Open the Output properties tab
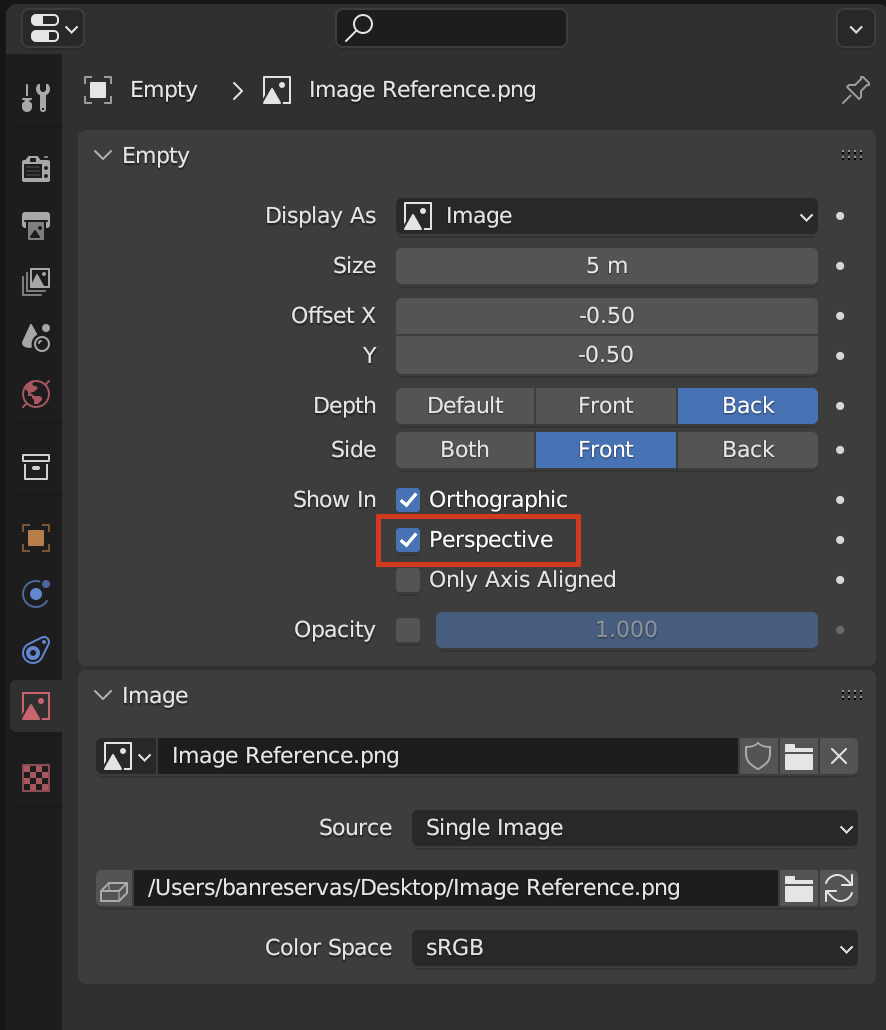Image resolution: width=886 pixels, height=1030 pixels. pyautogui.click(x=36, y=226)
